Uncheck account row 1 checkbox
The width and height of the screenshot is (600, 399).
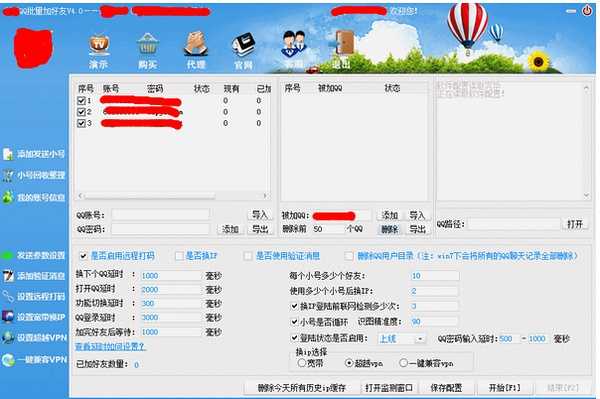tap(81, 101)
